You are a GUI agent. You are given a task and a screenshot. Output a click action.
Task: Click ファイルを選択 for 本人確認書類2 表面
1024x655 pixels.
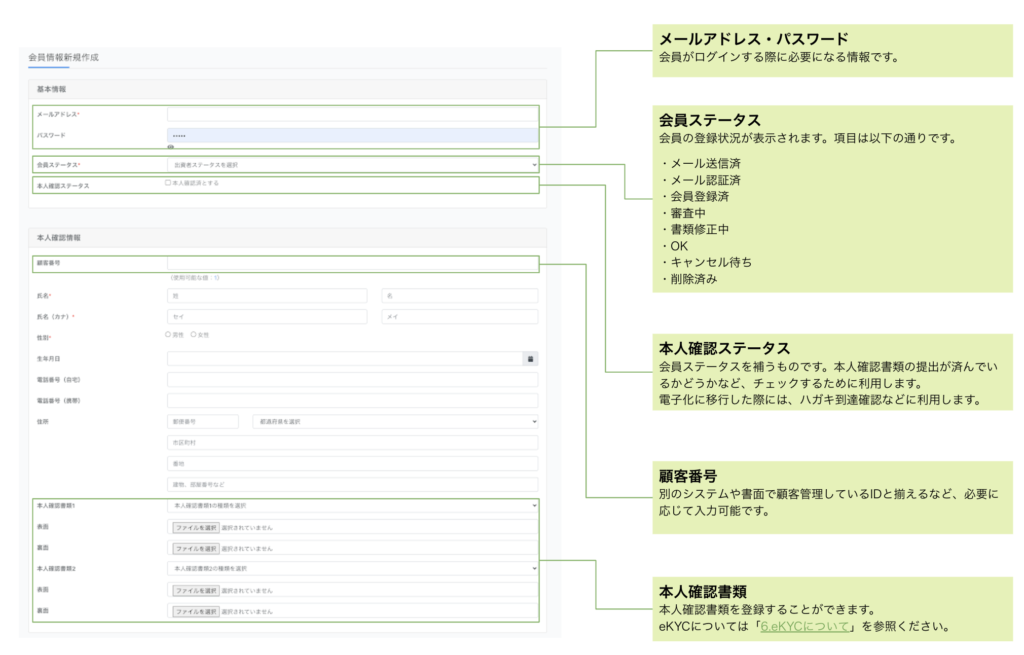tap(195, 590)
